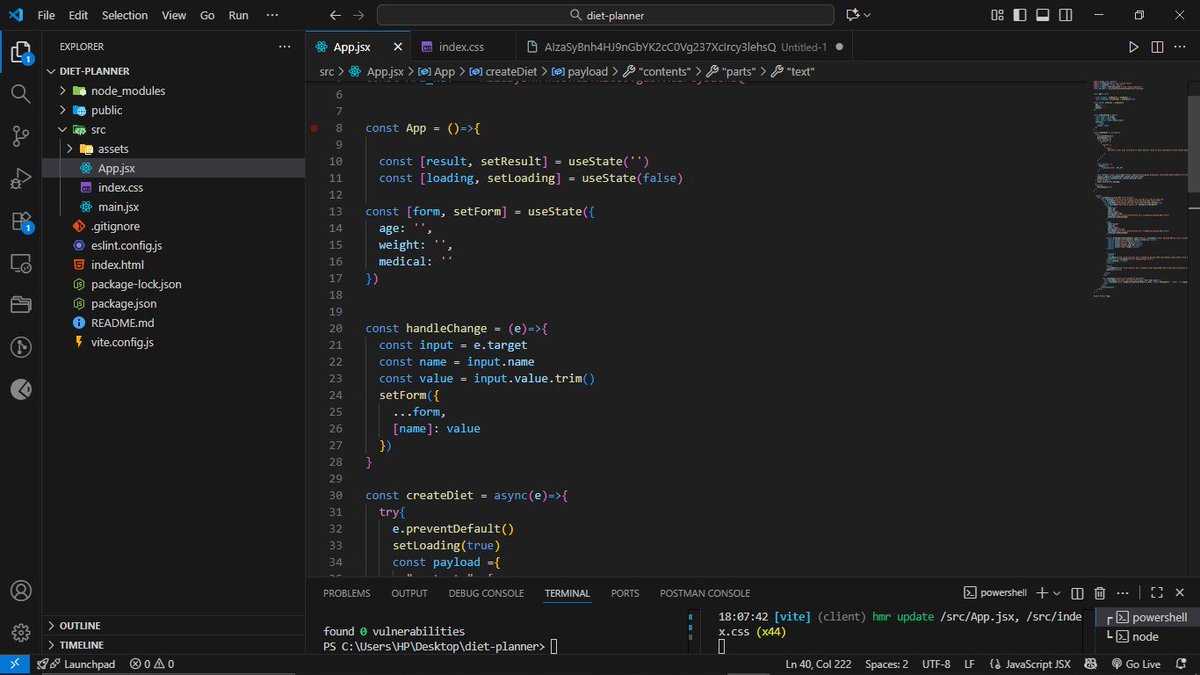Image resolution: width=1200 pixels, height=675 pixels.
Task: Open Explorer Views and More Actions ellipsis
Action: point(284,46)
